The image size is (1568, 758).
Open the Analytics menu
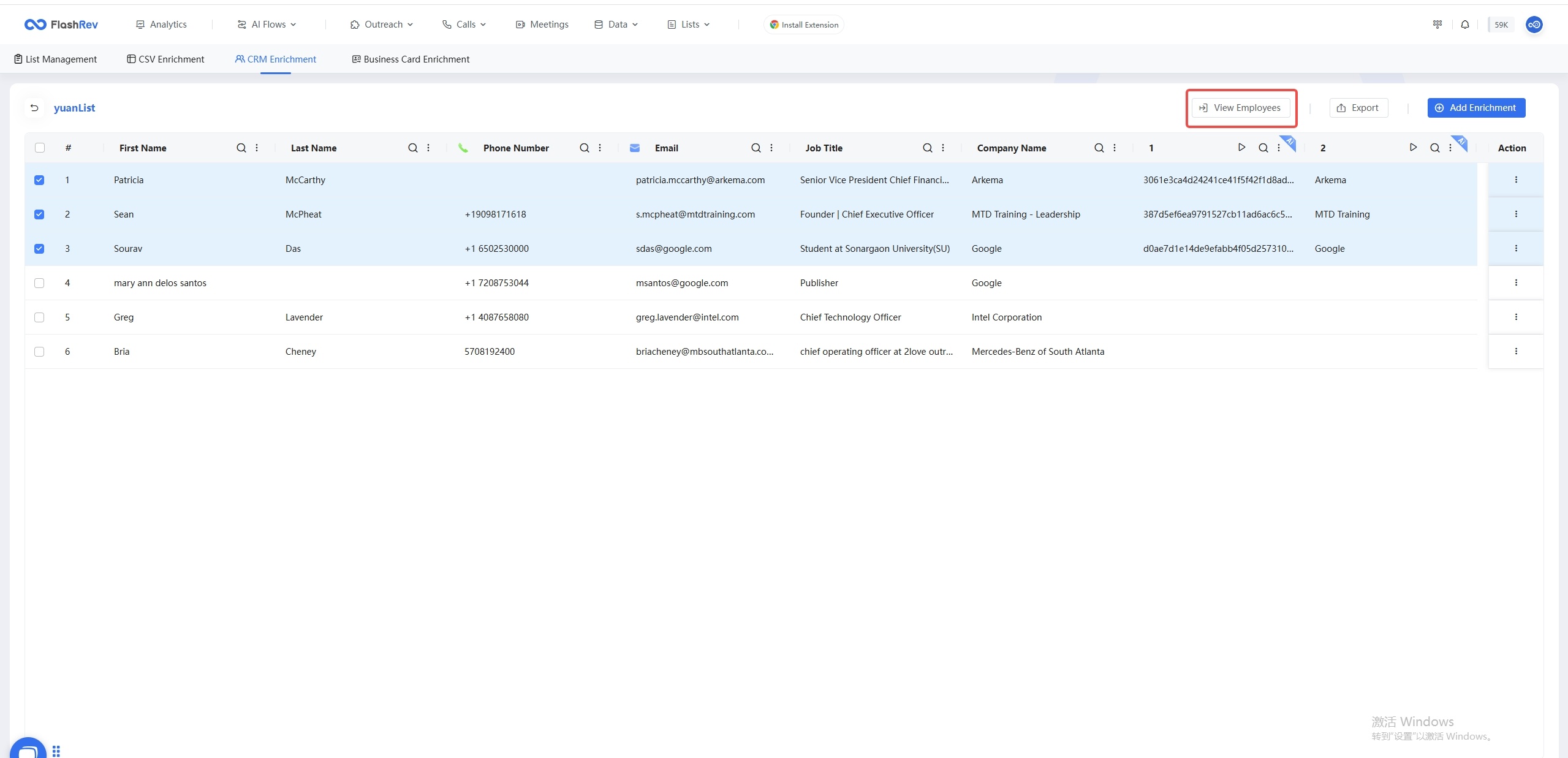tap(161, 25)
